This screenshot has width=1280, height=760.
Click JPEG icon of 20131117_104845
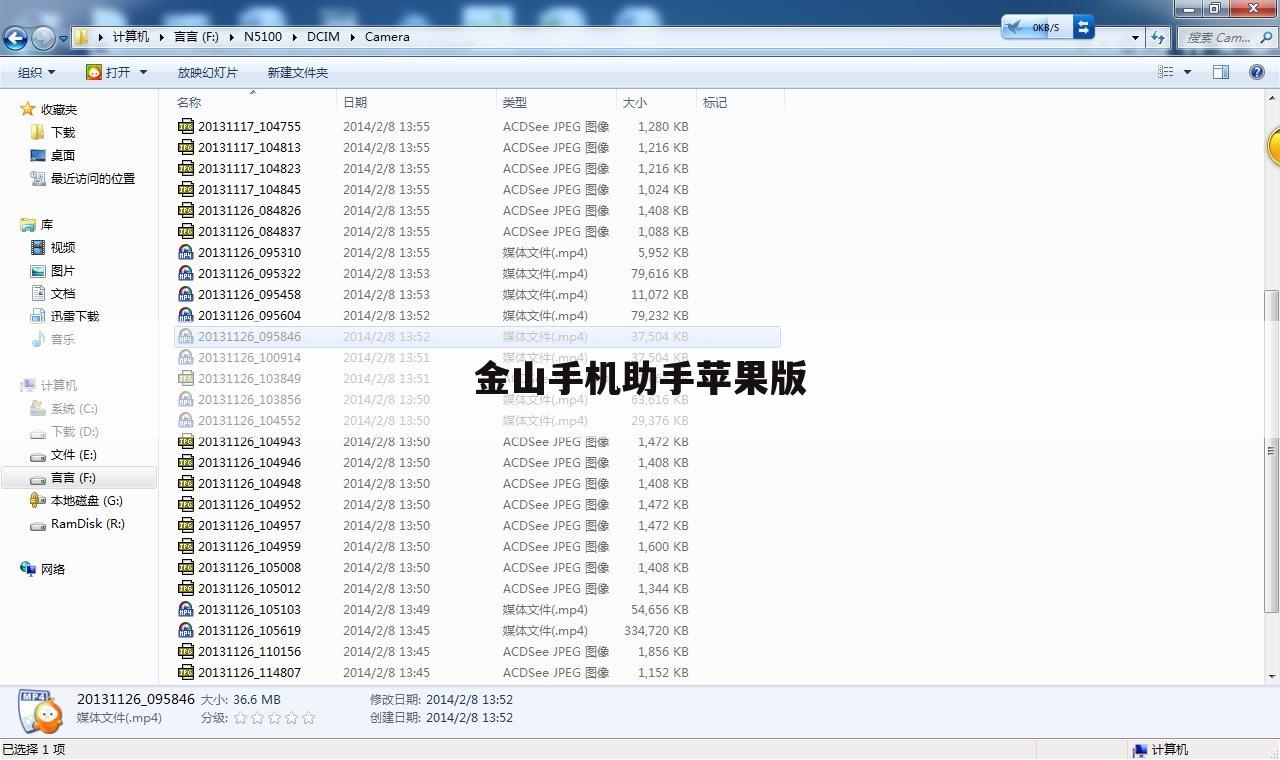185,189
